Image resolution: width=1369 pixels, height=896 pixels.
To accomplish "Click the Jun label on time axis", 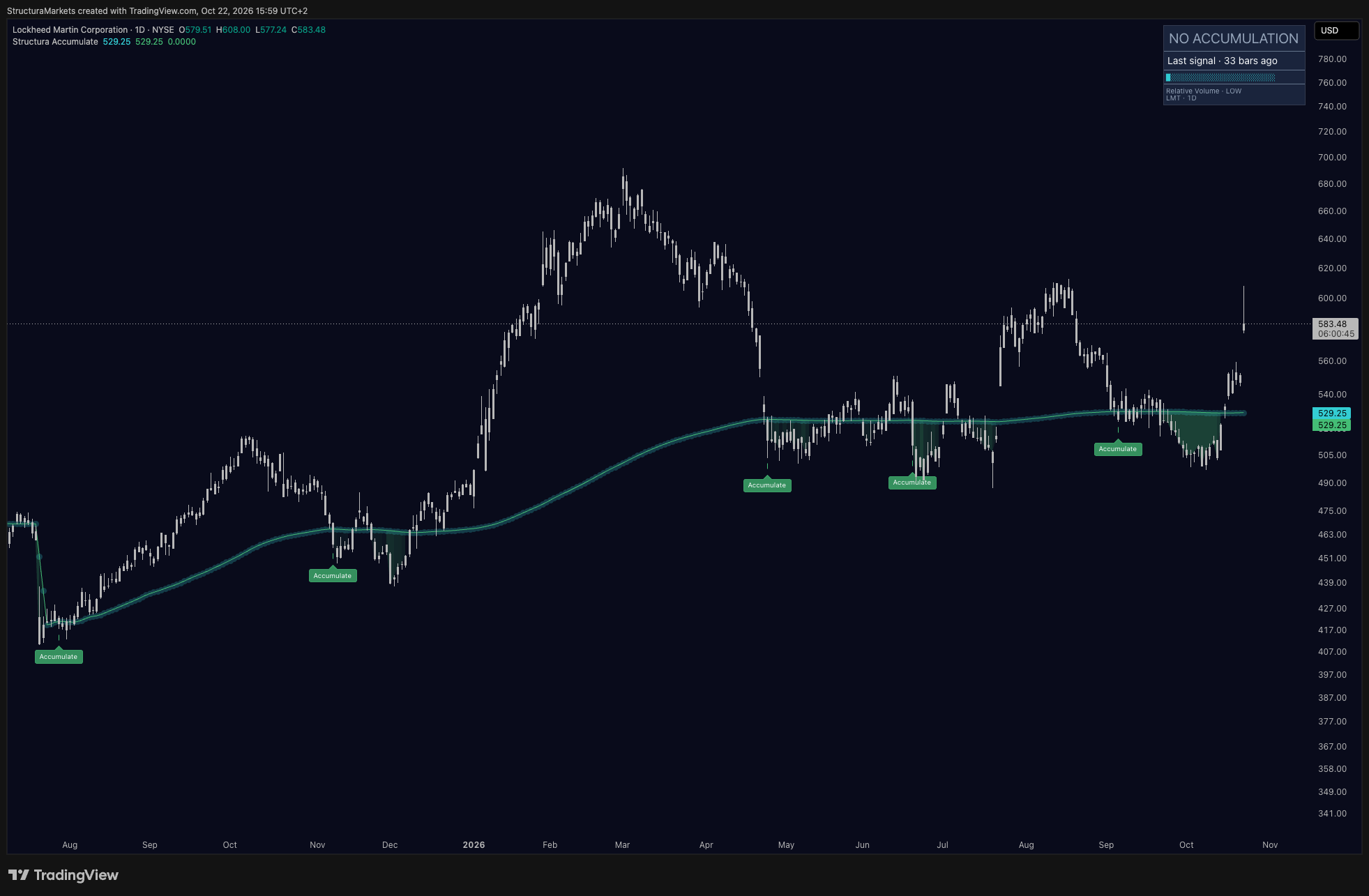I will coord(863,845).
